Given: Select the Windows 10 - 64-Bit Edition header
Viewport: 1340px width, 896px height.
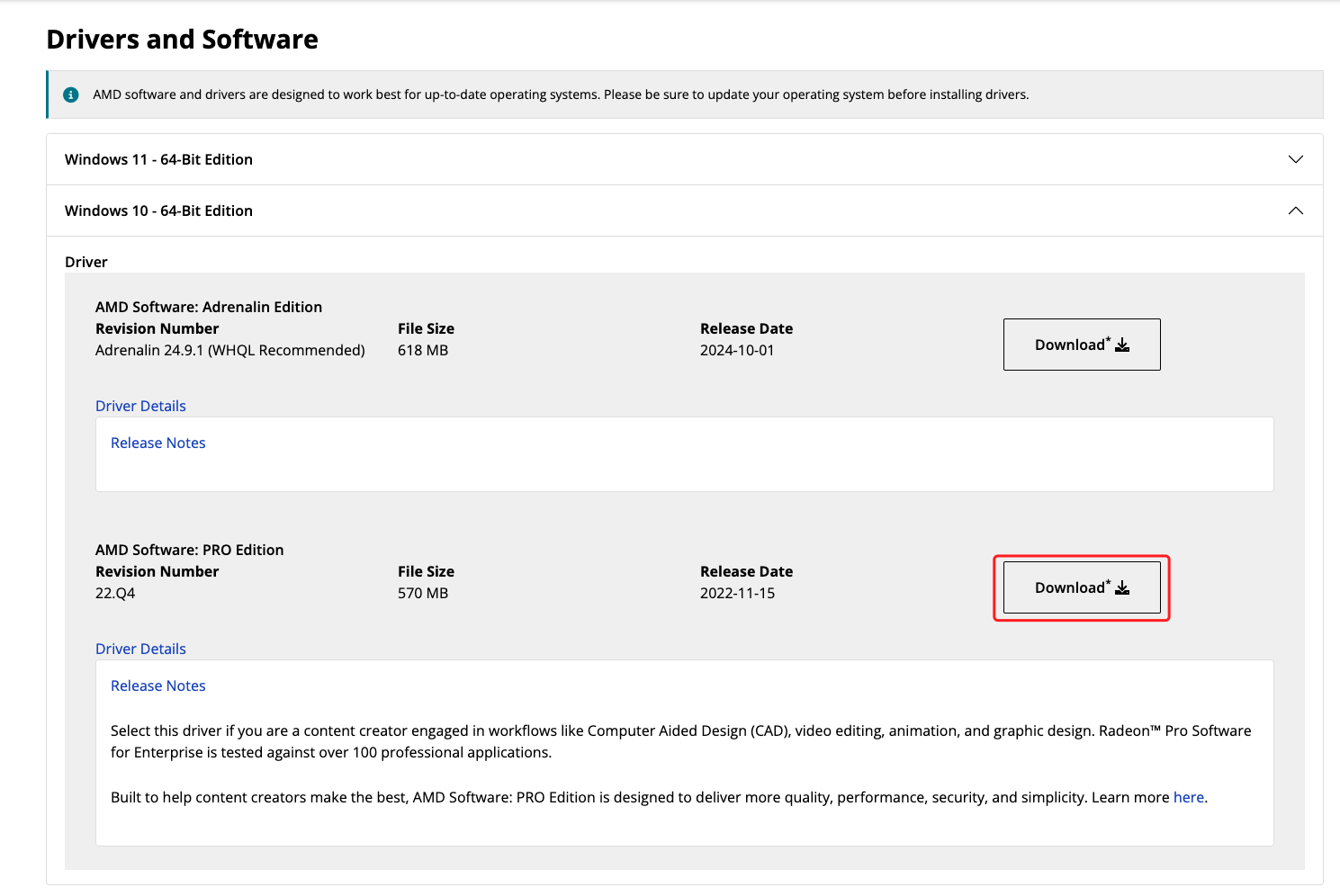Looking at the screenshot, I should [x=158, y=211].
